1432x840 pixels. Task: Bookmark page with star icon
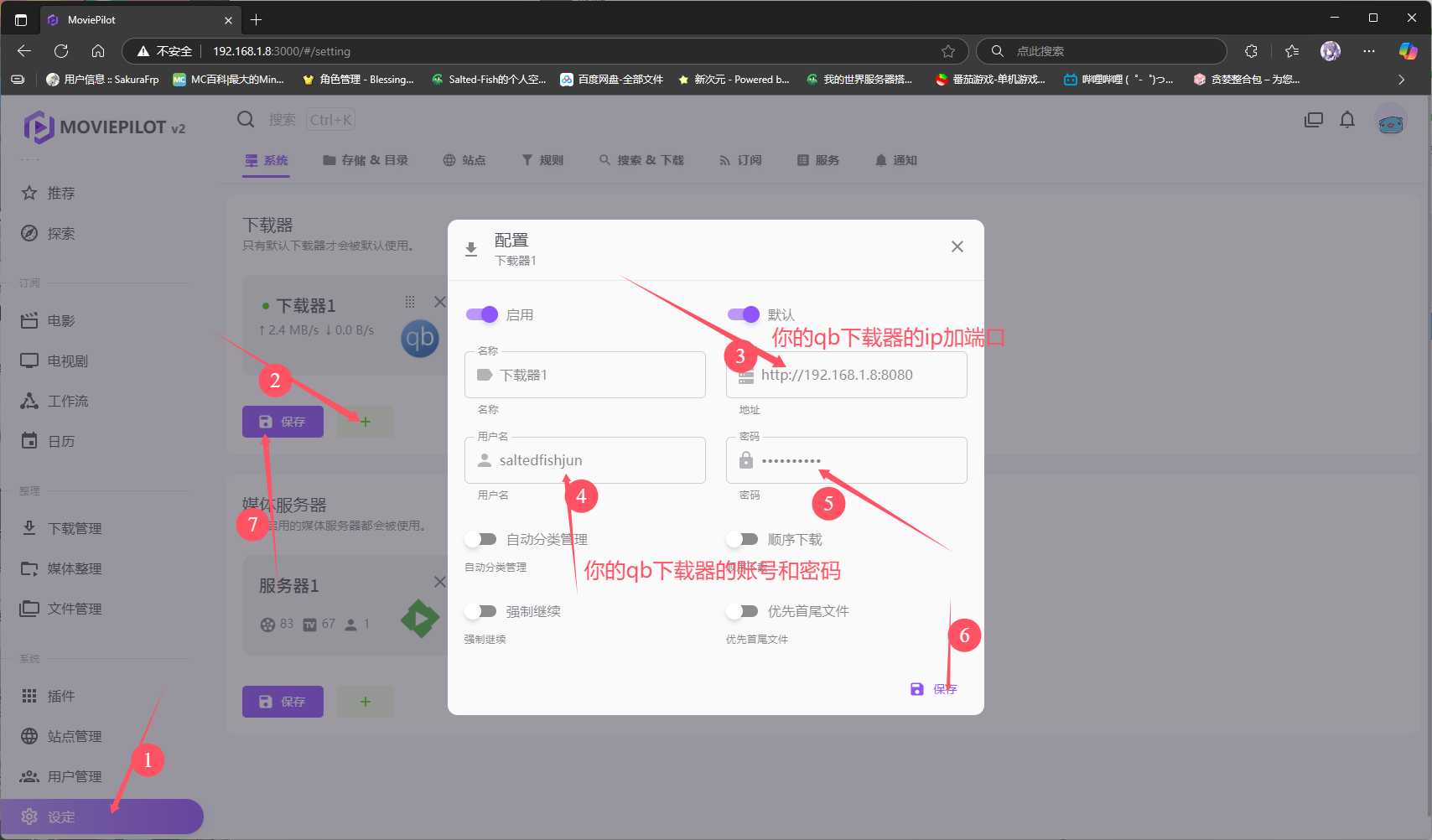tap(948, 51)
